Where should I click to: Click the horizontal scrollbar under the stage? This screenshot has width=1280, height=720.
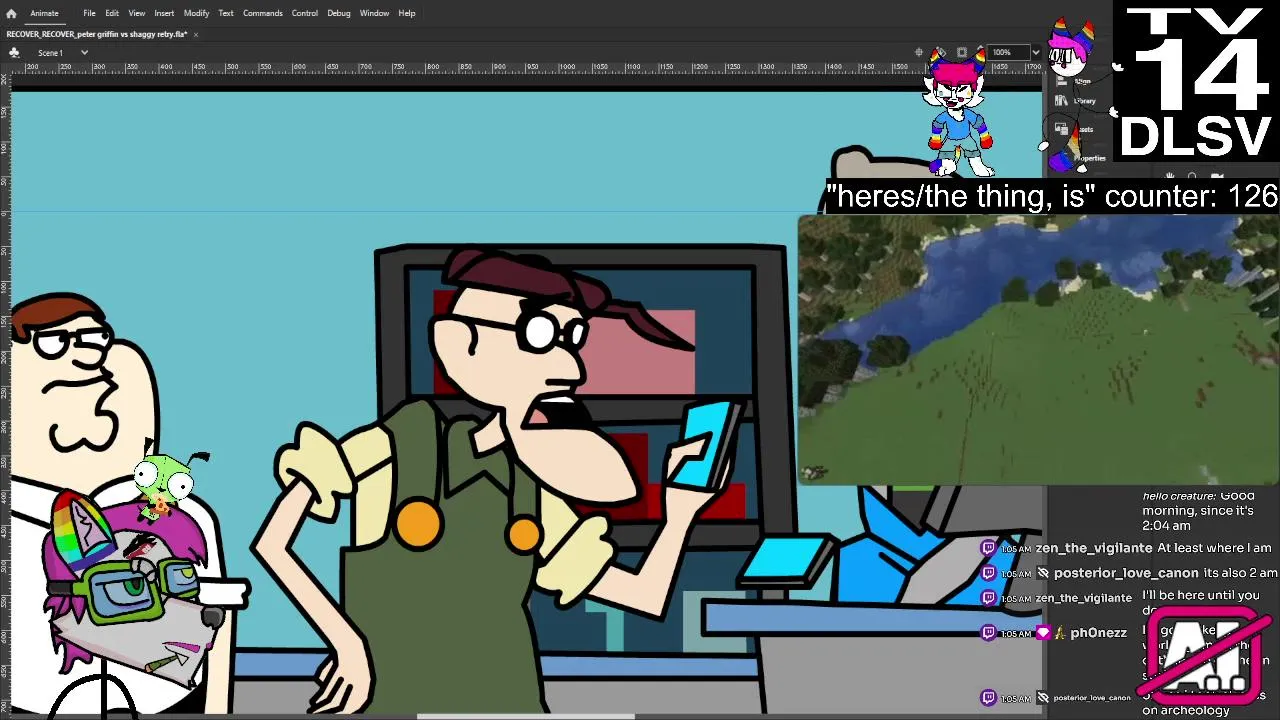(x=525, y=716)
